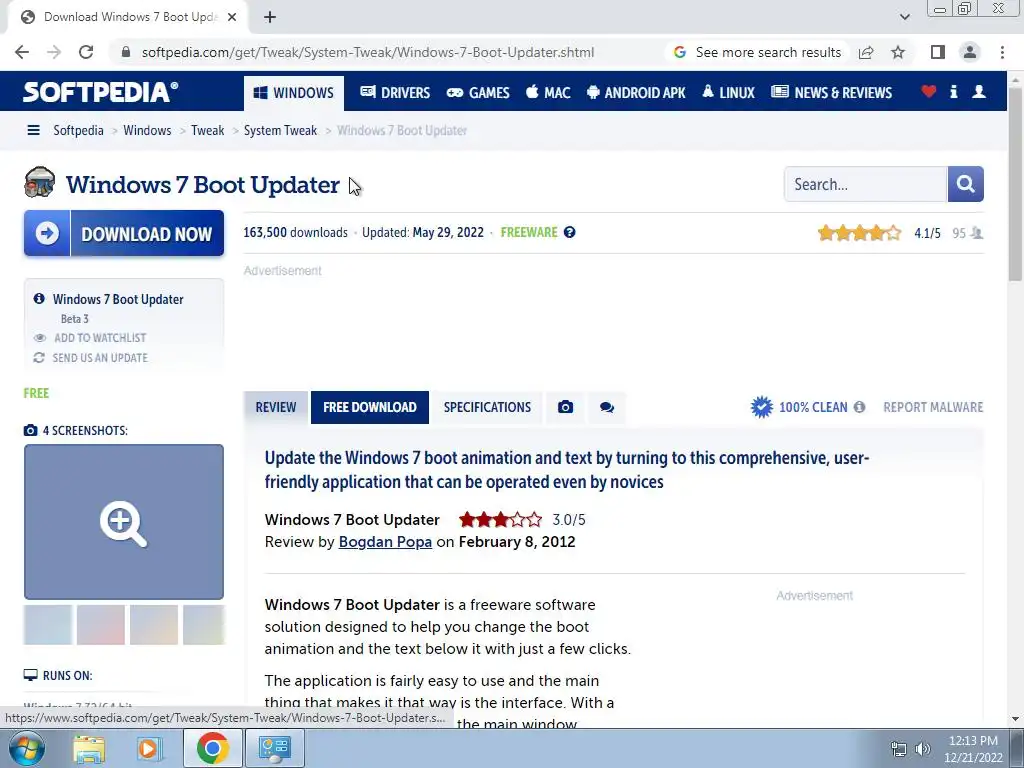The width and height of the screenshot is (1024, 768).
Task: Open the Android APK section
Action: pos(636,93)
